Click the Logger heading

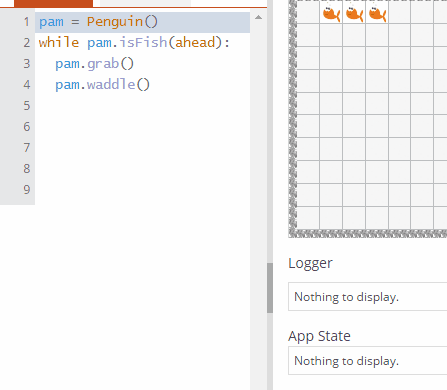(x=310, y=264)
